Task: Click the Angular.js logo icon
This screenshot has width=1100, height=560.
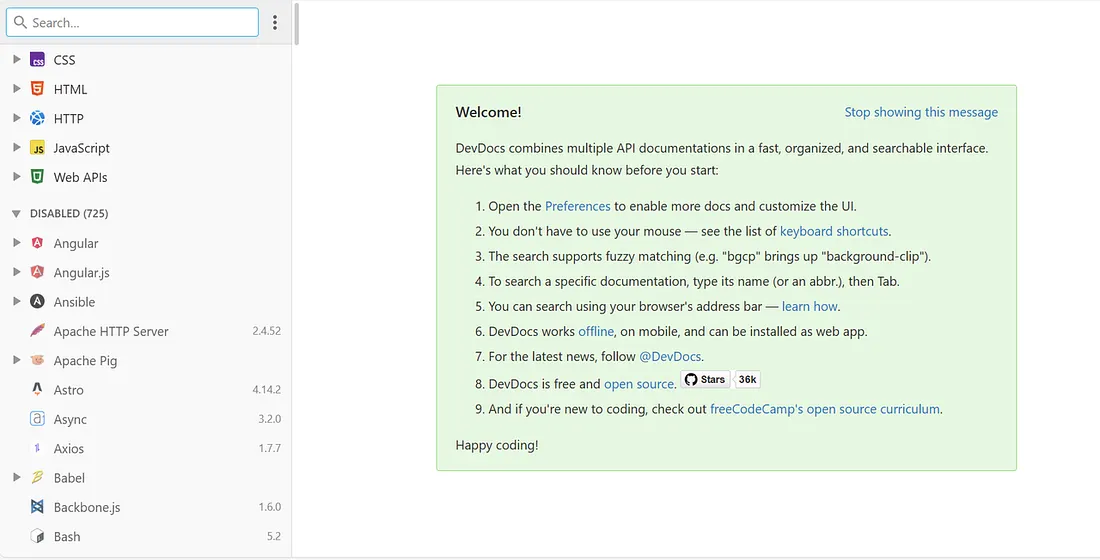Action: tap(37, 272)
